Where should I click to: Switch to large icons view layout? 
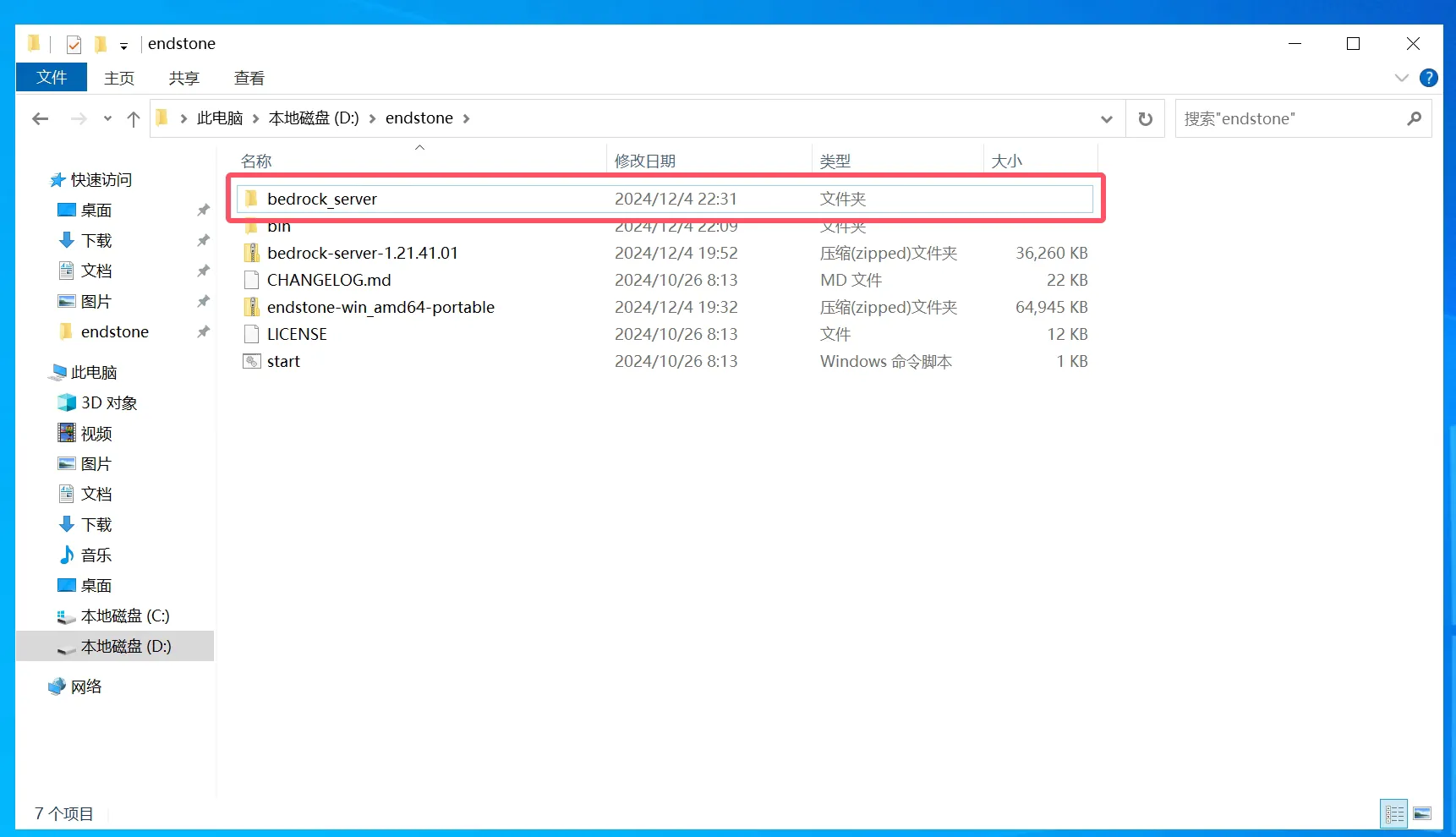tap(1422, 813)
